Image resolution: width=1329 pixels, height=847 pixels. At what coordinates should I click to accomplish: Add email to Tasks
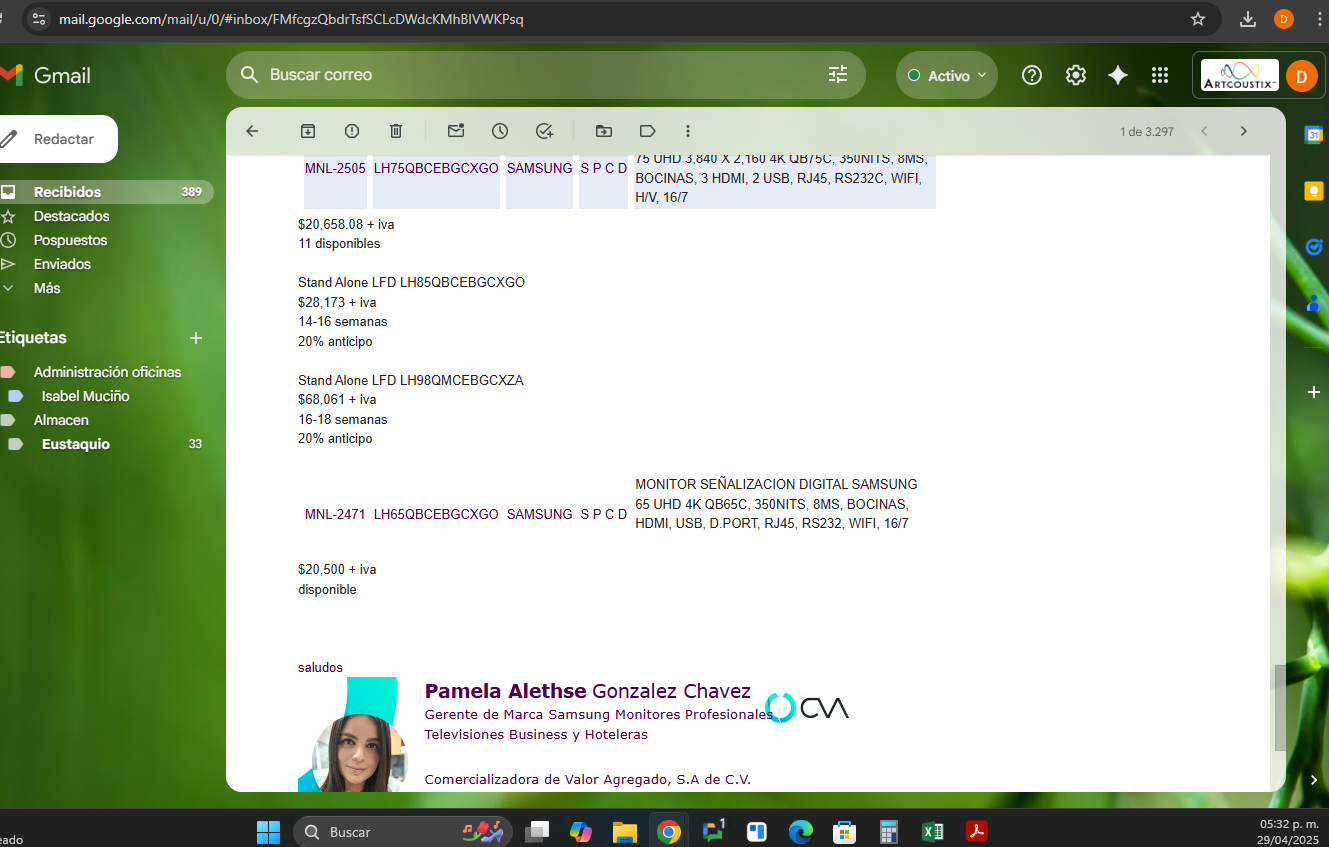544,131
